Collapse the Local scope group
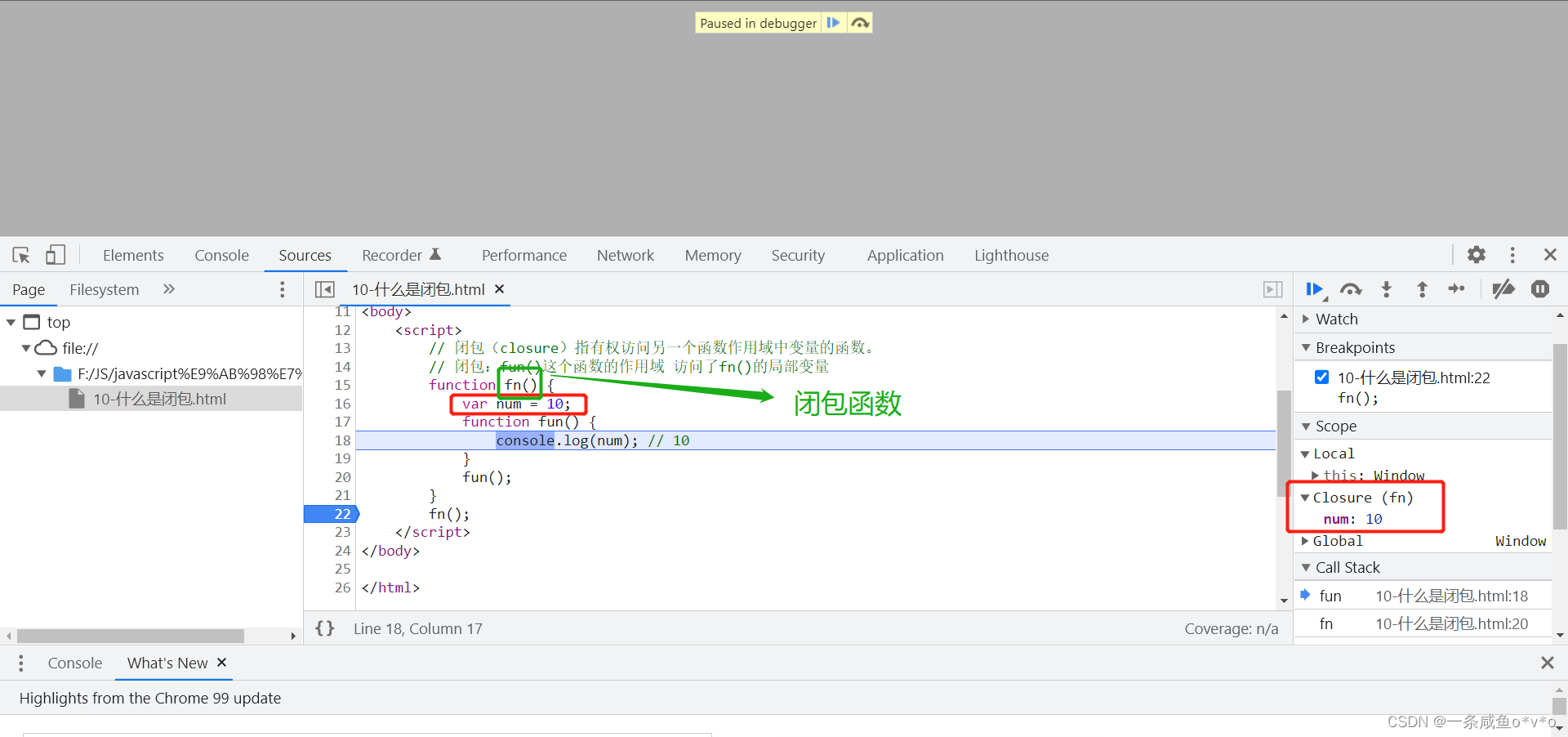Image resolution: width=1568 pixels, height=737 pixels. pyautogui.click(x=1304, y=454)
